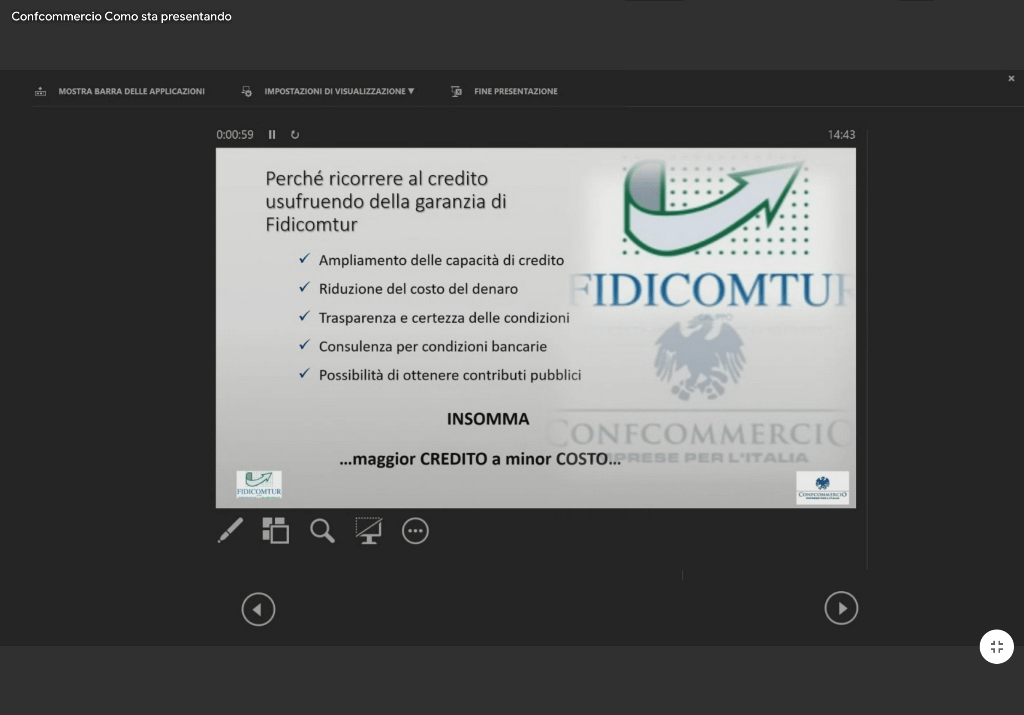The width and height of the screenshot is (1024, 715).
Task: Click the elapsed time 0:00:59 display
Action: pyautogui.click(x=235, y=135)
